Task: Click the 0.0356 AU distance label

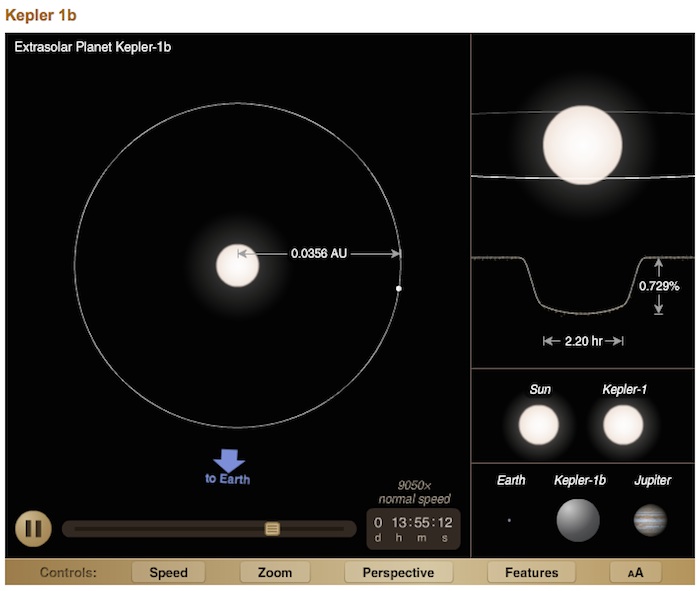Action: pyautogui.click(x=319, y=254)
